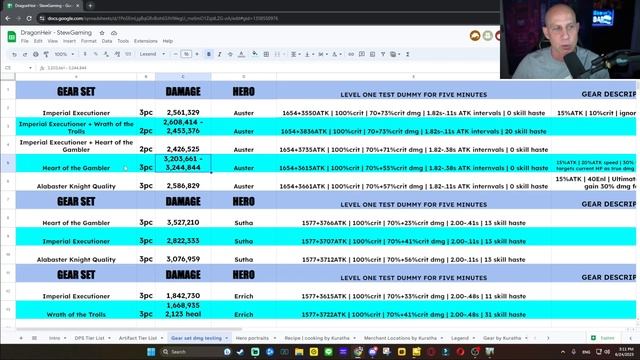Switch to Recipe | cooking by Kuratha tab
Viewport: 640px width, 360px height.
[x=317, y=338]
